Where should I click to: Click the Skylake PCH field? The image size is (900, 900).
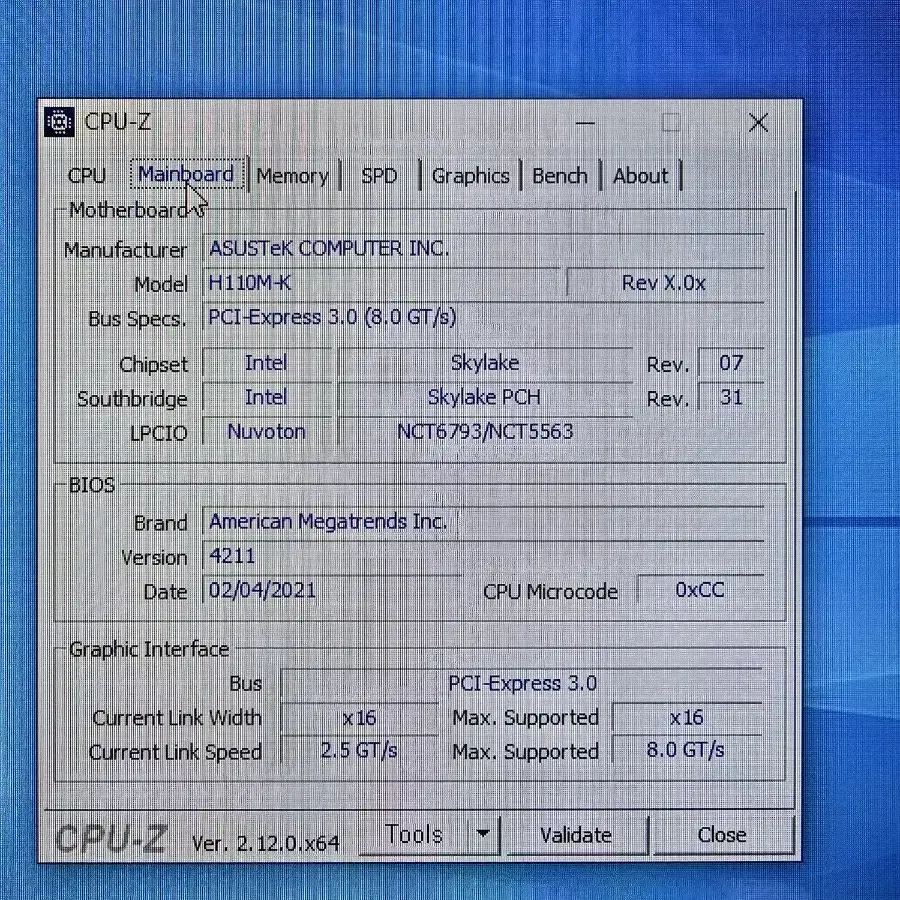tap(486, 397)
